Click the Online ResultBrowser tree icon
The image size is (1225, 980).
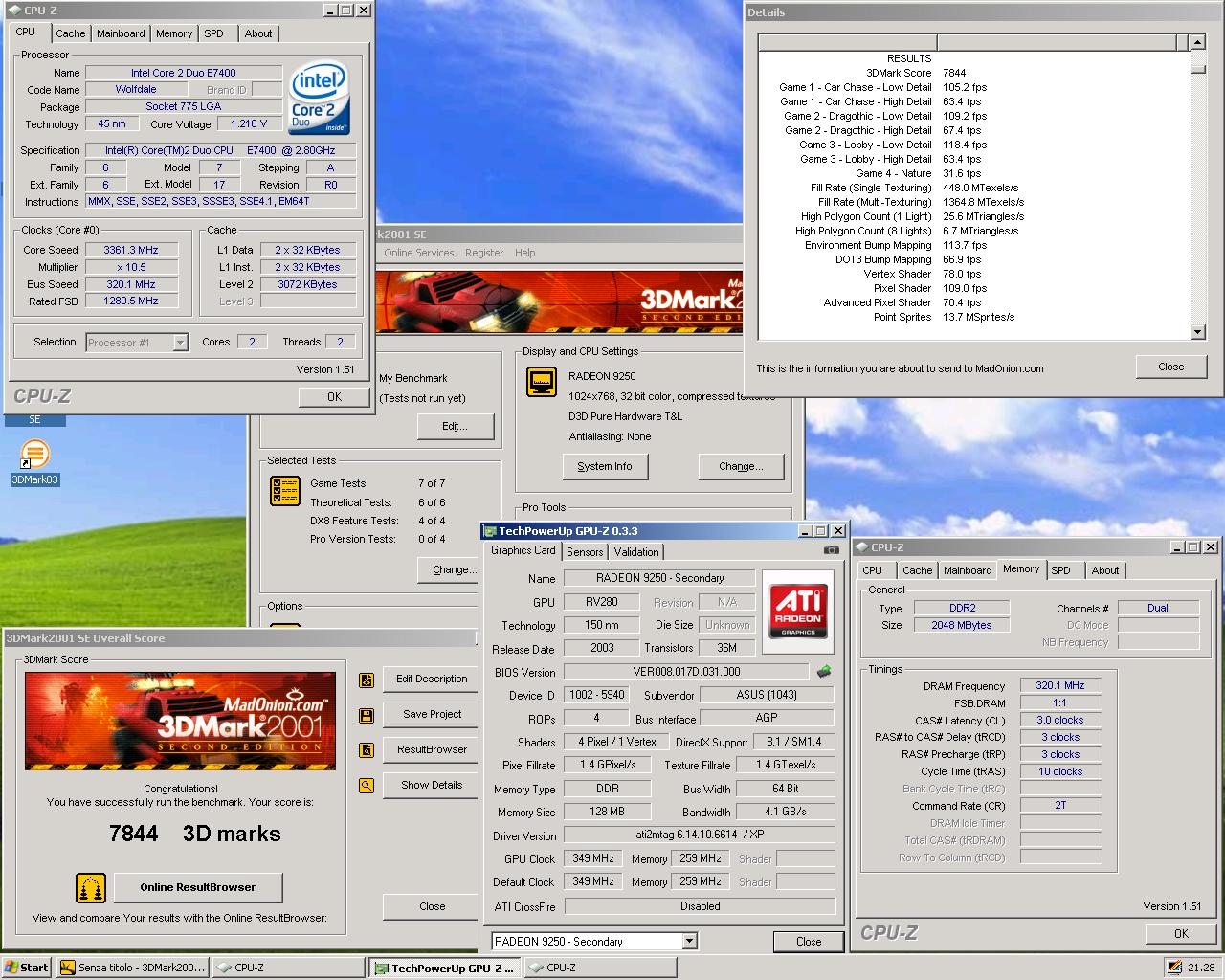91,888
